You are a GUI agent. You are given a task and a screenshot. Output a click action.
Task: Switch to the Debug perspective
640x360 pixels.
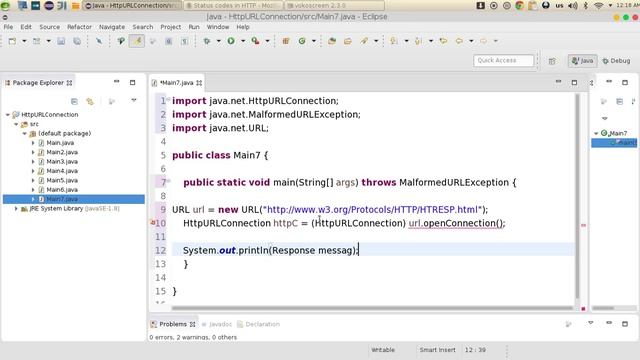click(x=616, y=61)
